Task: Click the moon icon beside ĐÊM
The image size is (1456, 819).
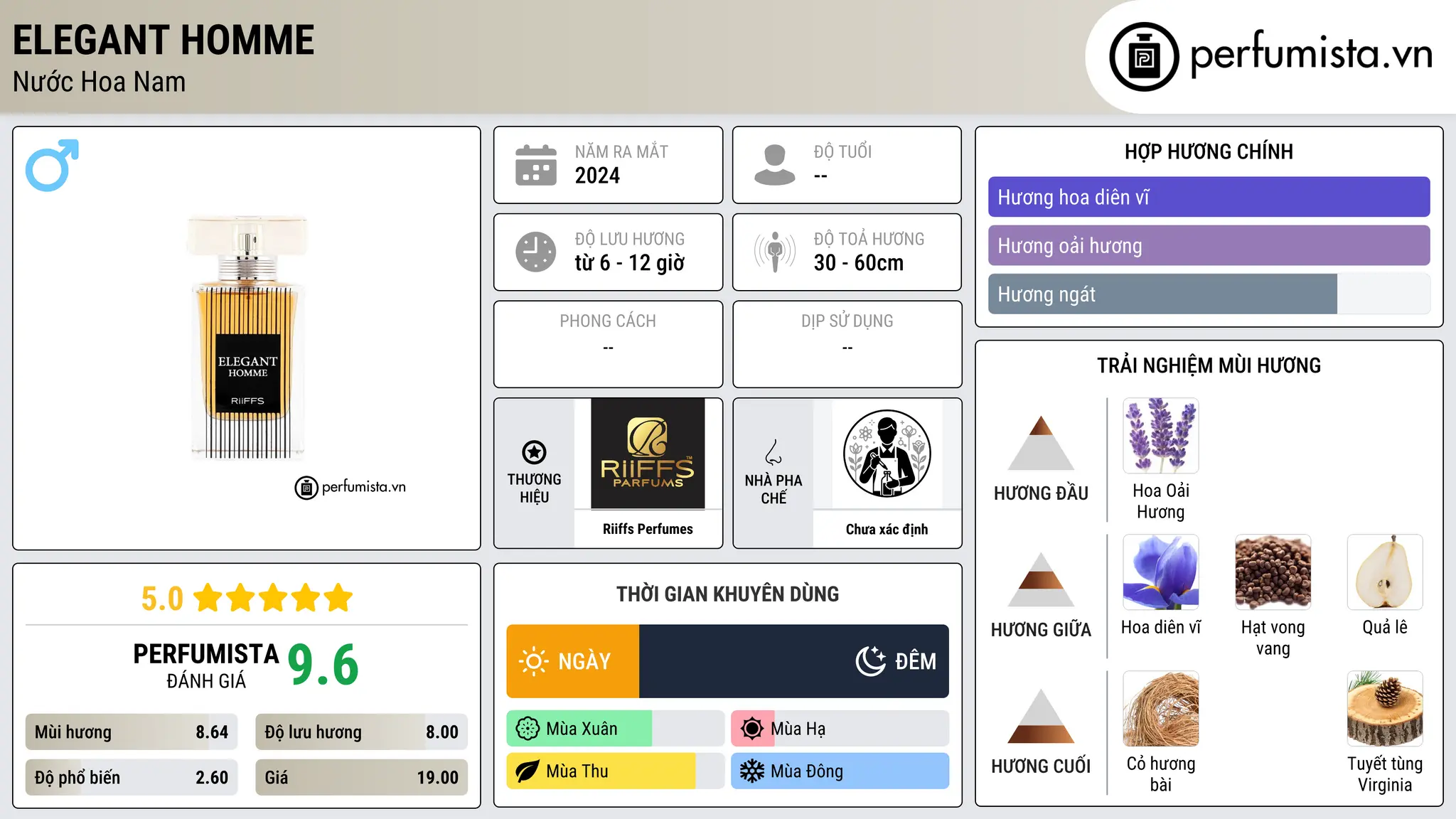Action: pos(870,661)
